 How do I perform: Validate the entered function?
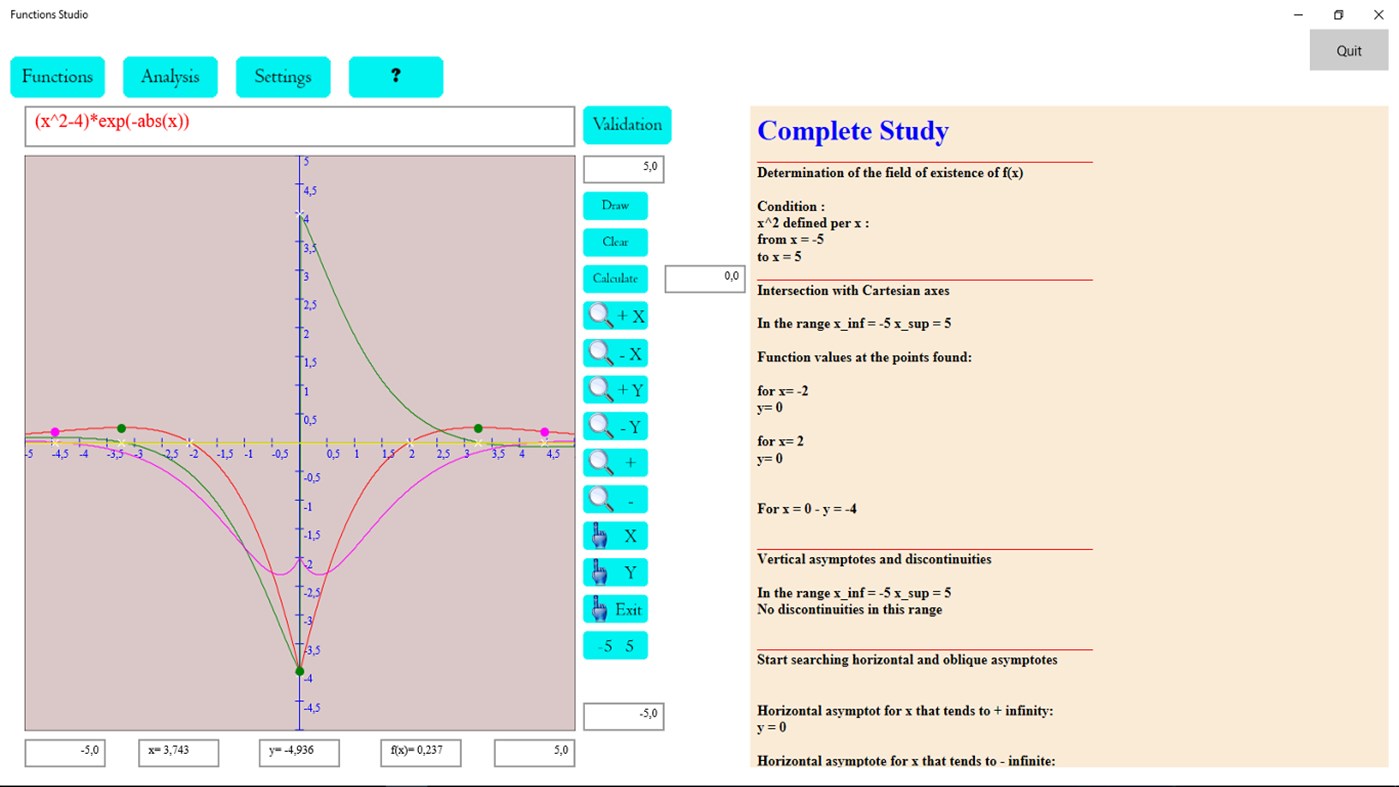(x=626, y=125)
